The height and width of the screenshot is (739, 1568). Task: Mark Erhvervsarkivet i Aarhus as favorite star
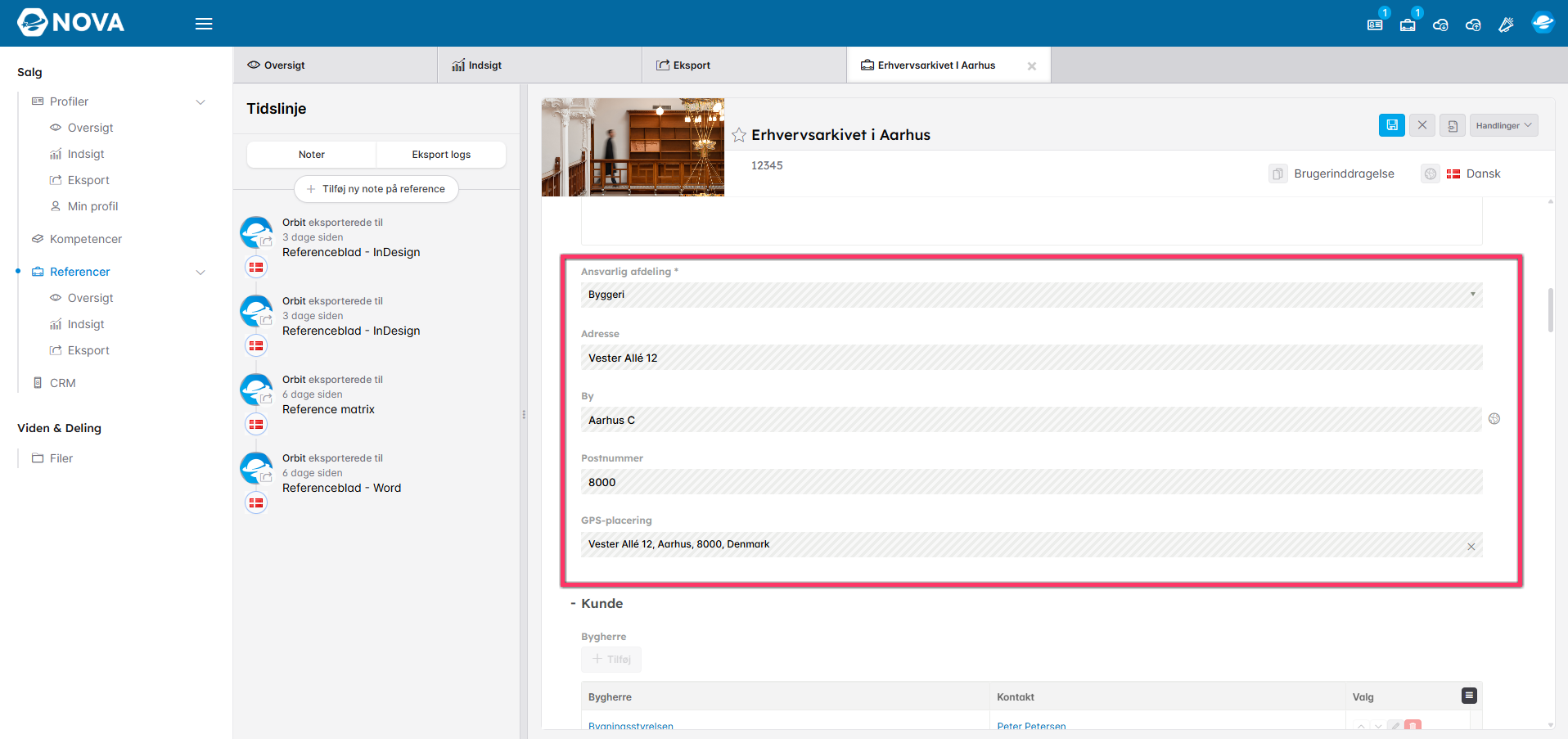[x=739, y=135]
